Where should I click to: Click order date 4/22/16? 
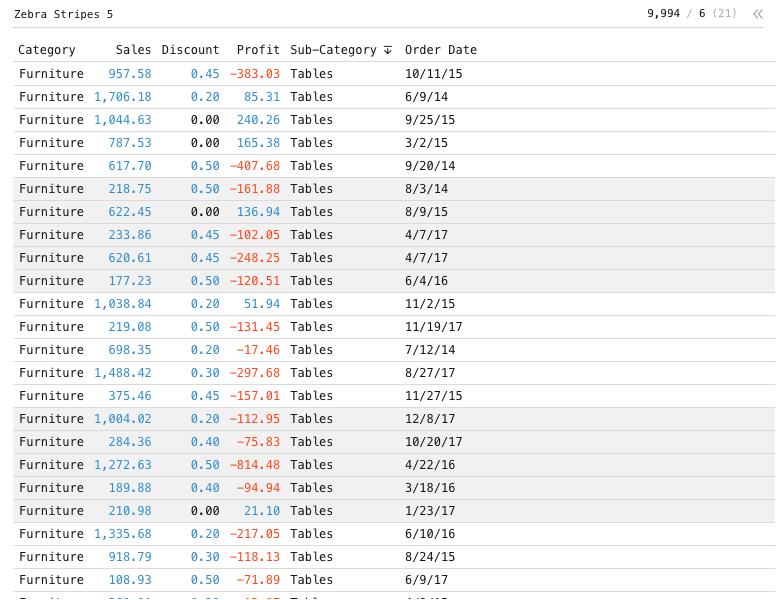click(x=430, y=465)
